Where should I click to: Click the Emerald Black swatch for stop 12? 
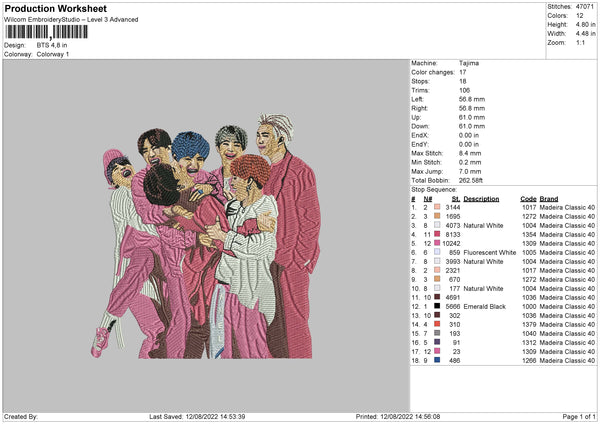(437, 306)
